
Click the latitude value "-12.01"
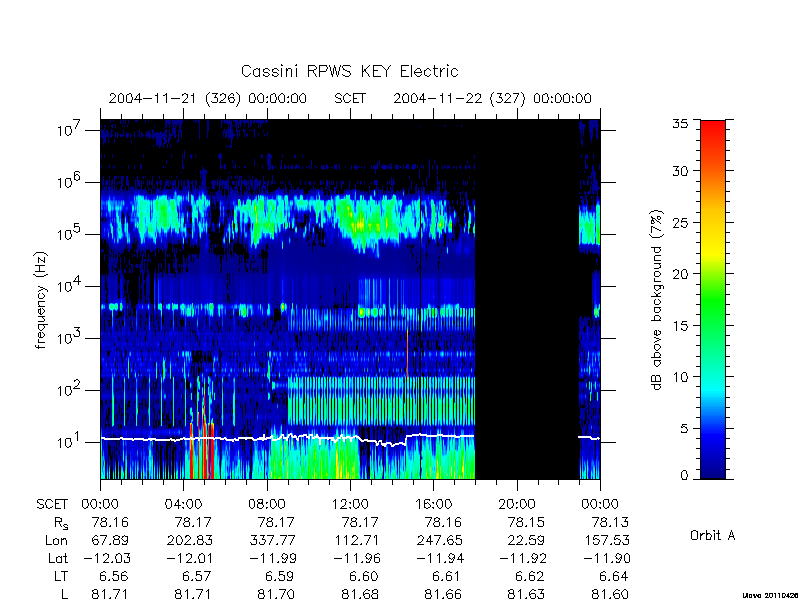[189, 558]
